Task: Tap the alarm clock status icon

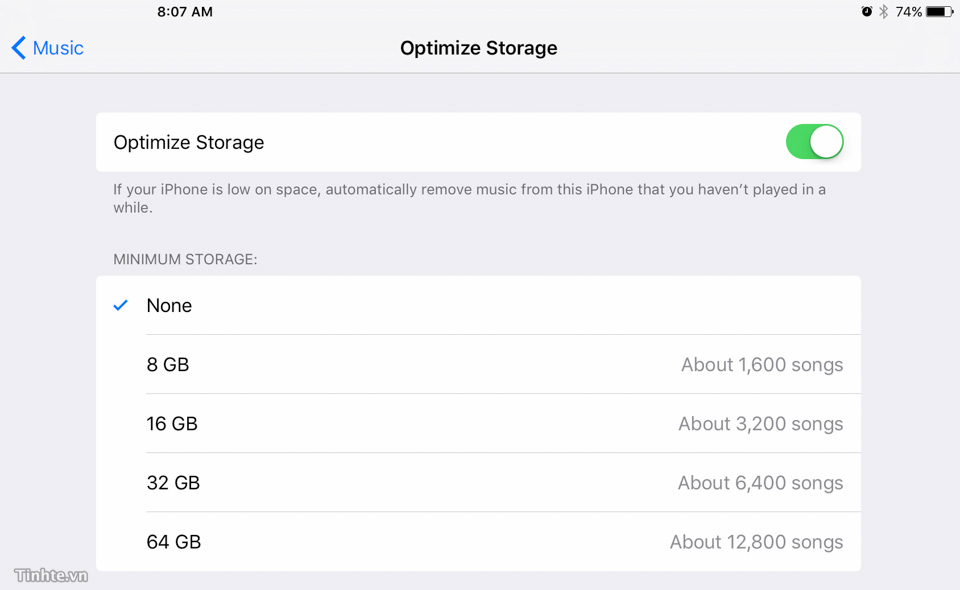Action: pyautogui.click(x=867, y=12)
